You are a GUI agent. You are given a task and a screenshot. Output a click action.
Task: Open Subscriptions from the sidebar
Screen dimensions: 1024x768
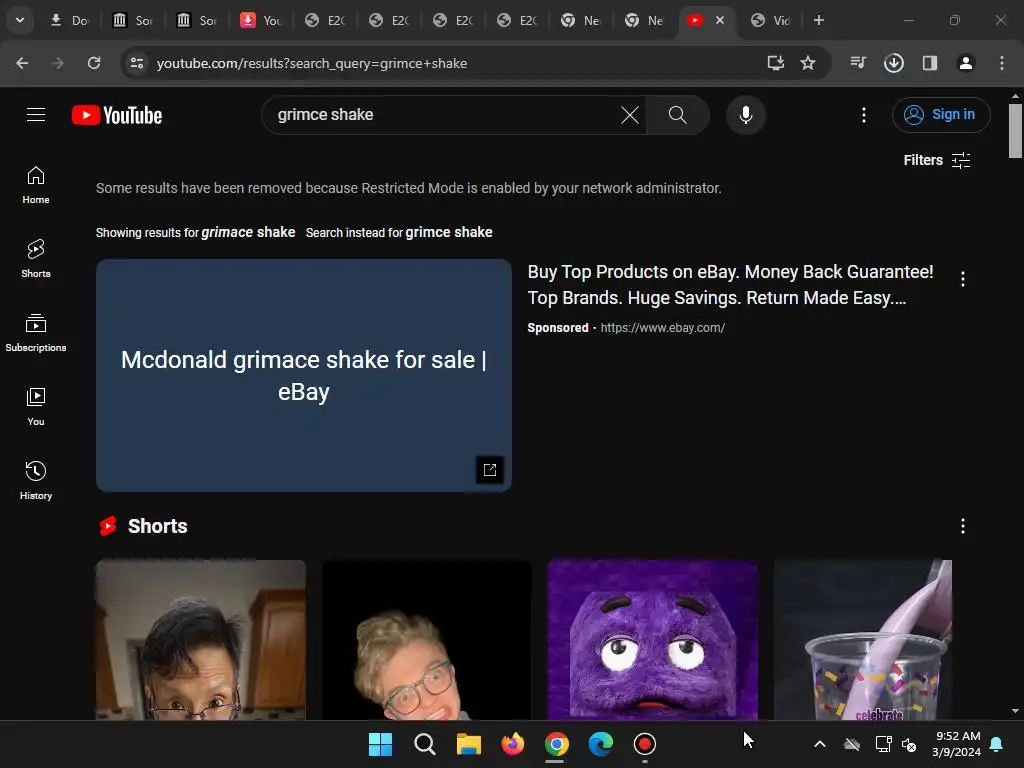(36, 333)
